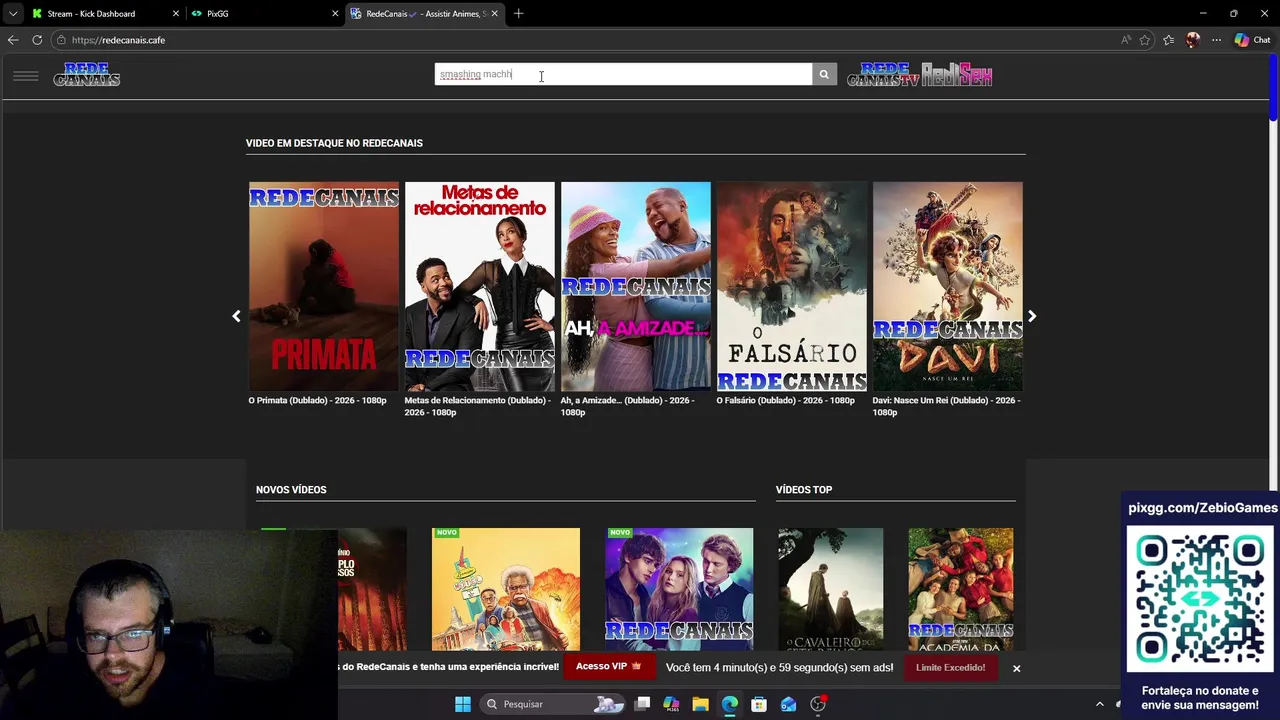Open Task View in the taskbar
The image size is (1280, 720).
pos(643,704)
